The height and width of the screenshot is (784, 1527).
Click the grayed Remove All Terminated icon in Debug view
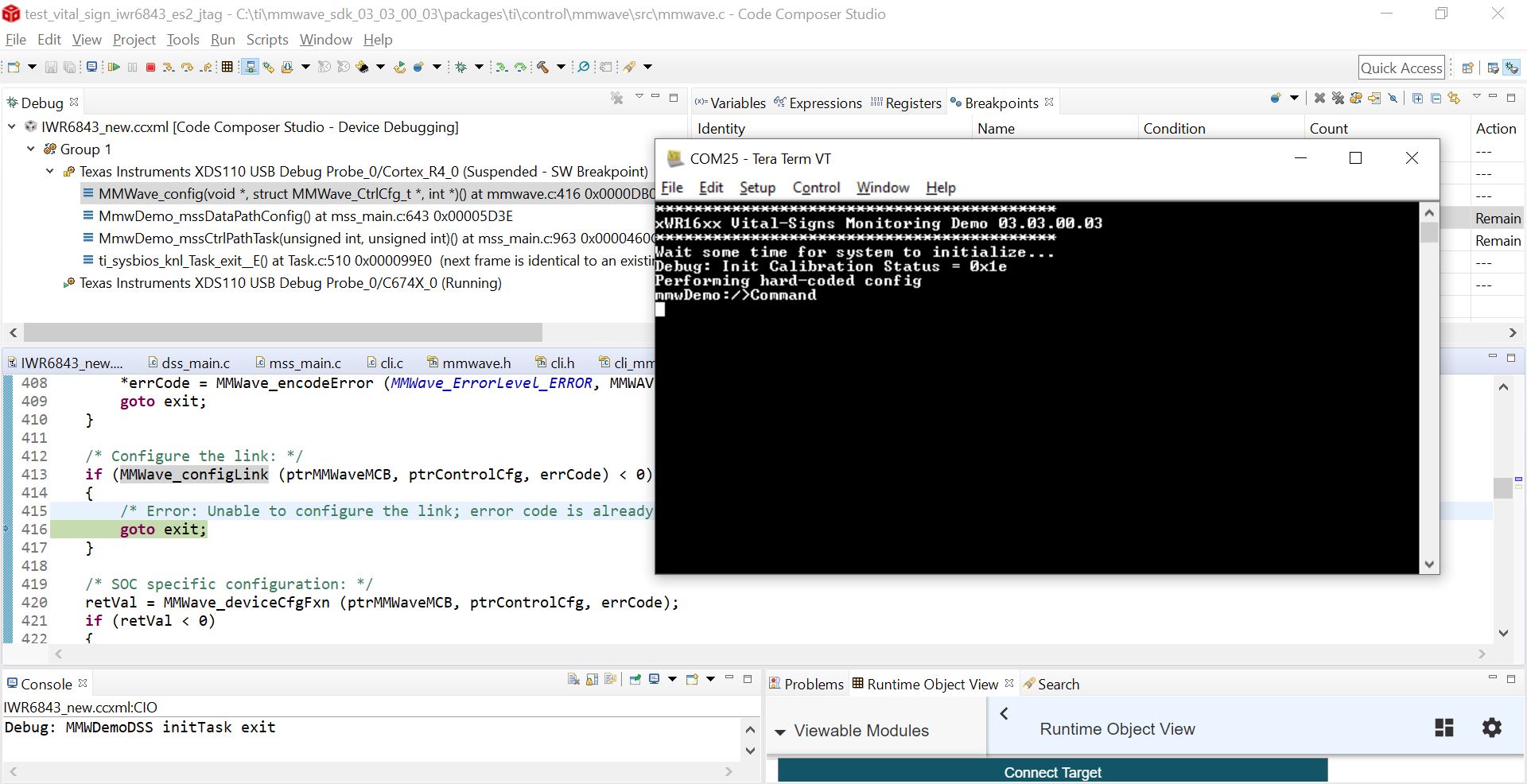(x=616, y=98)
